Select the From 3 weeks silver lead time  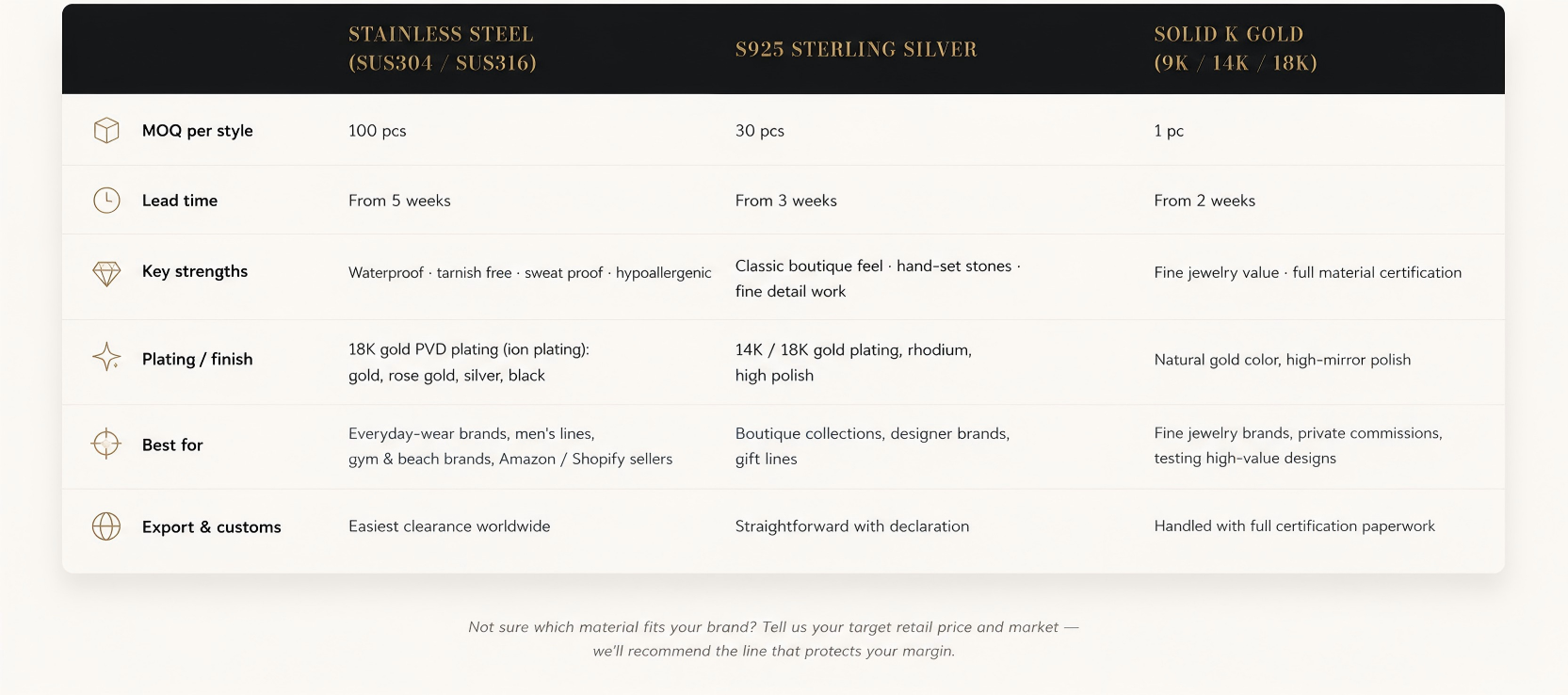click(786, 201)
